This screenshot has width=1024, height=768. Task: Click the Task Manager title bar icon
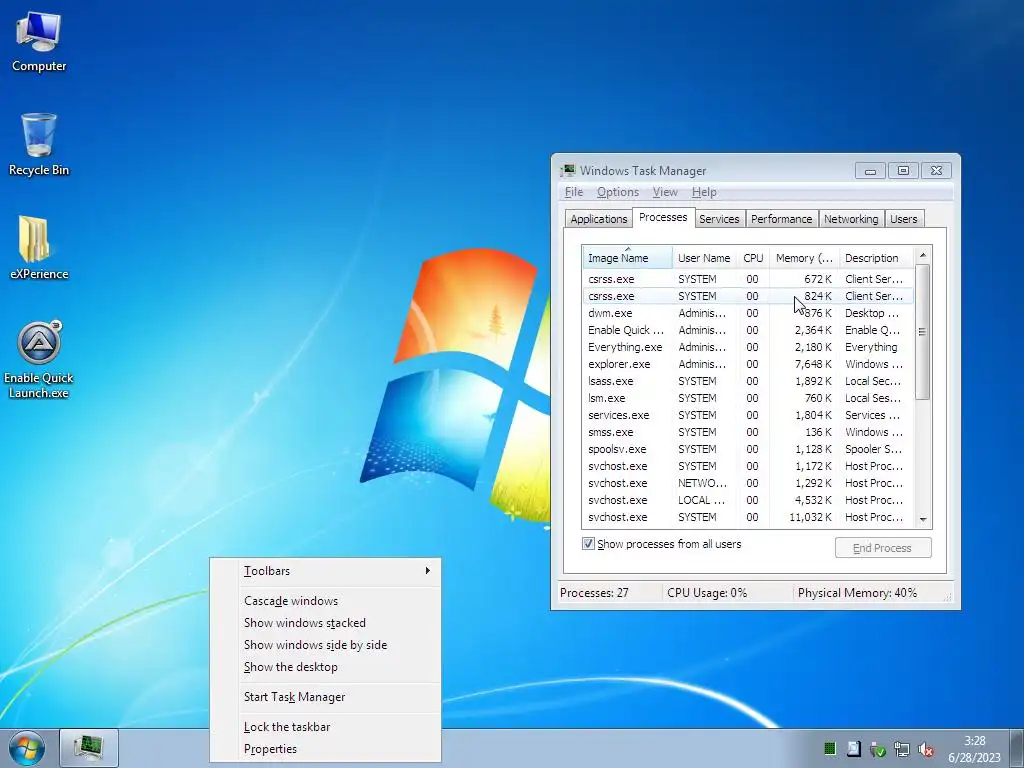click(x=568, y=170)
